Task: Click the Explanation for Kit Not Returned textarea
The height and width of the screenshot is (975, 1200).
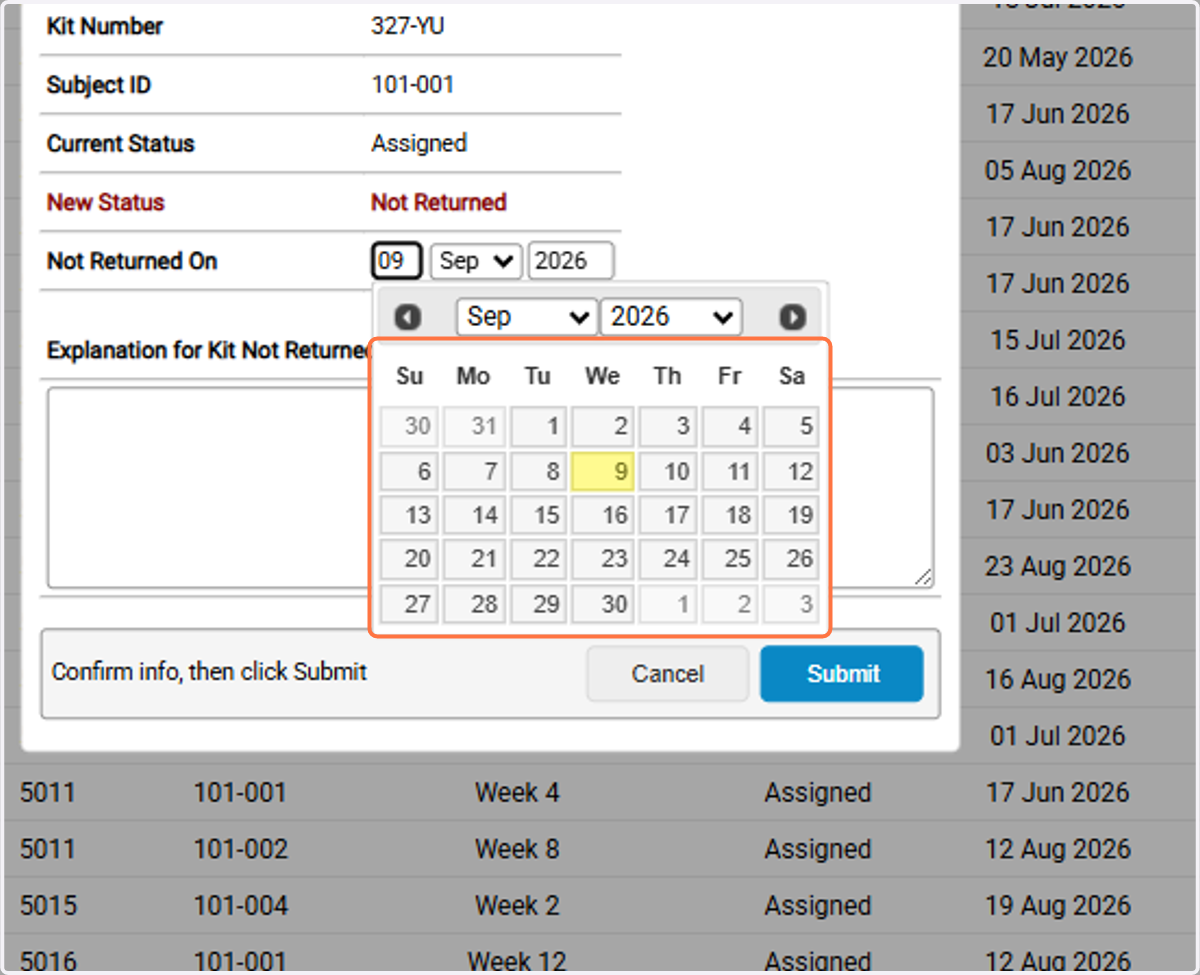Action: pos(490,488)
